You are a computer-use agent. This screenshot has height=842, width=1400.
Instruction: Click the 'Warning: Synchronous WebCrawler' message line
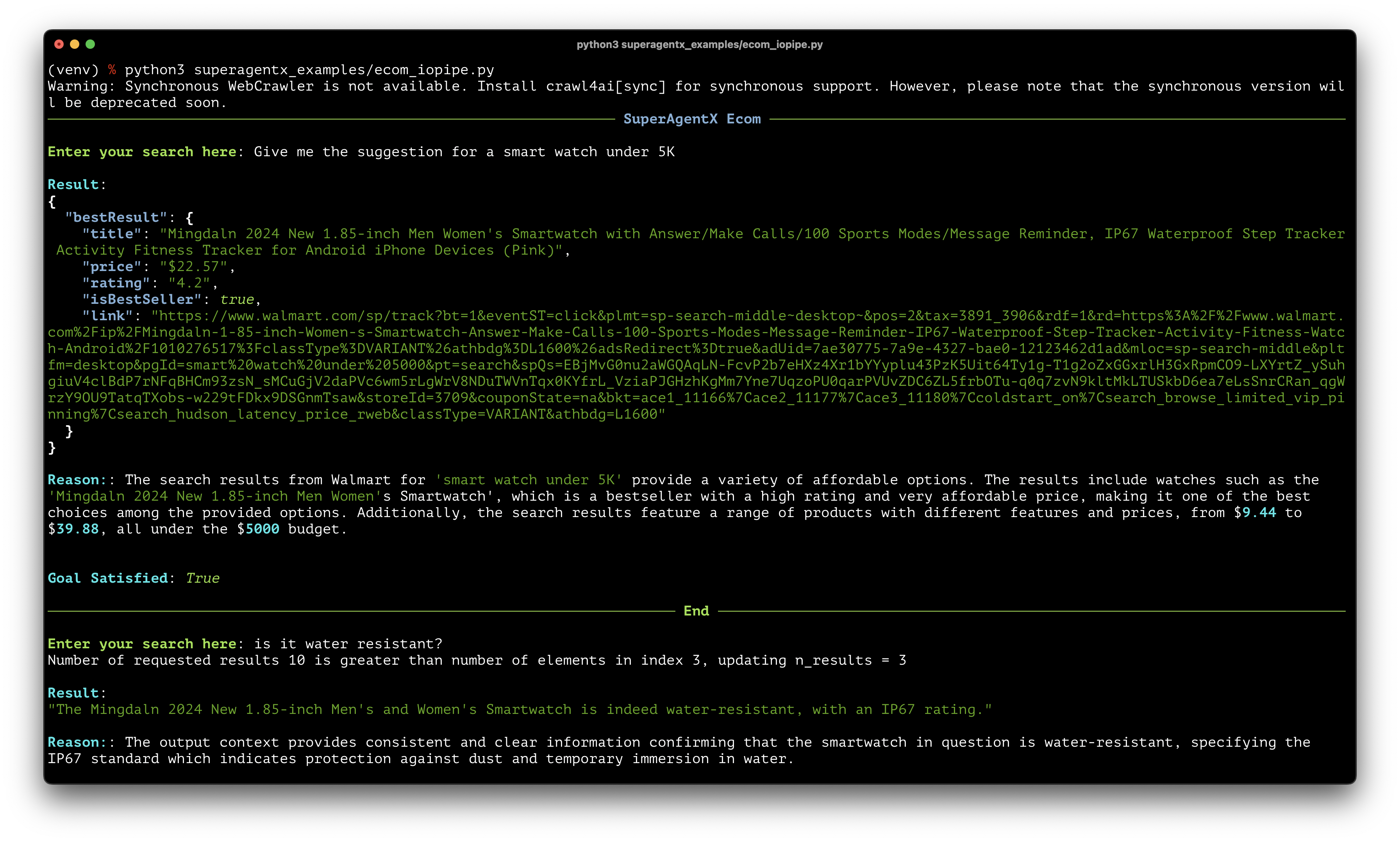696,94
